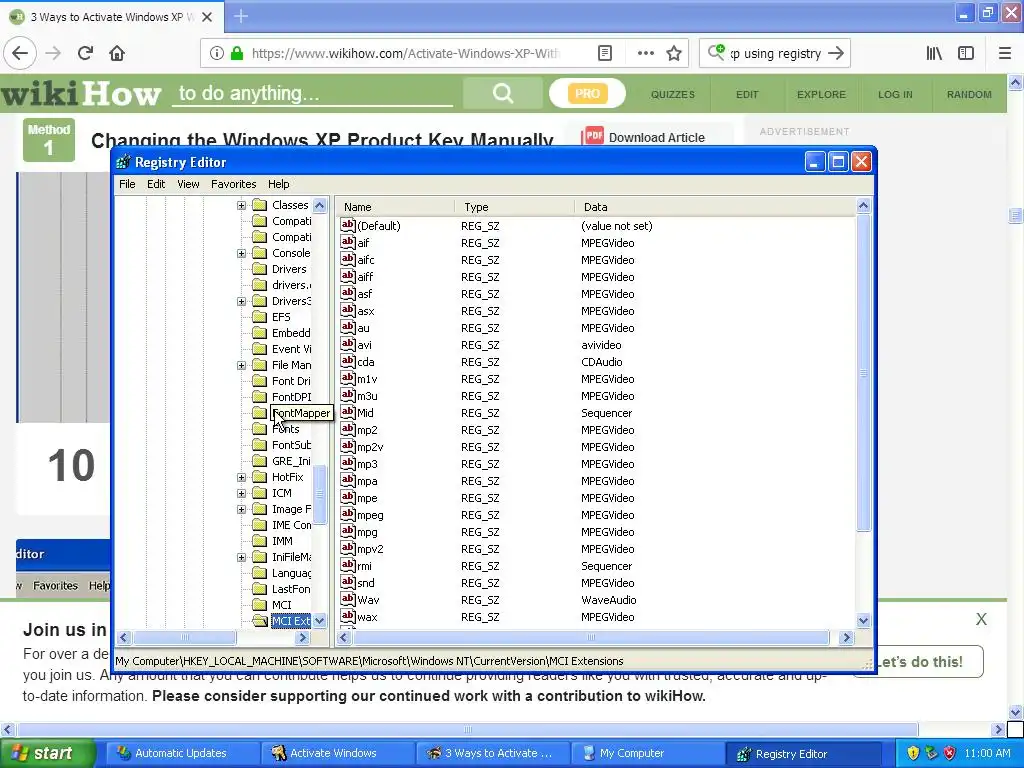Select the (Default) value icon
The image size is (1024, 768).
(348, 225)
